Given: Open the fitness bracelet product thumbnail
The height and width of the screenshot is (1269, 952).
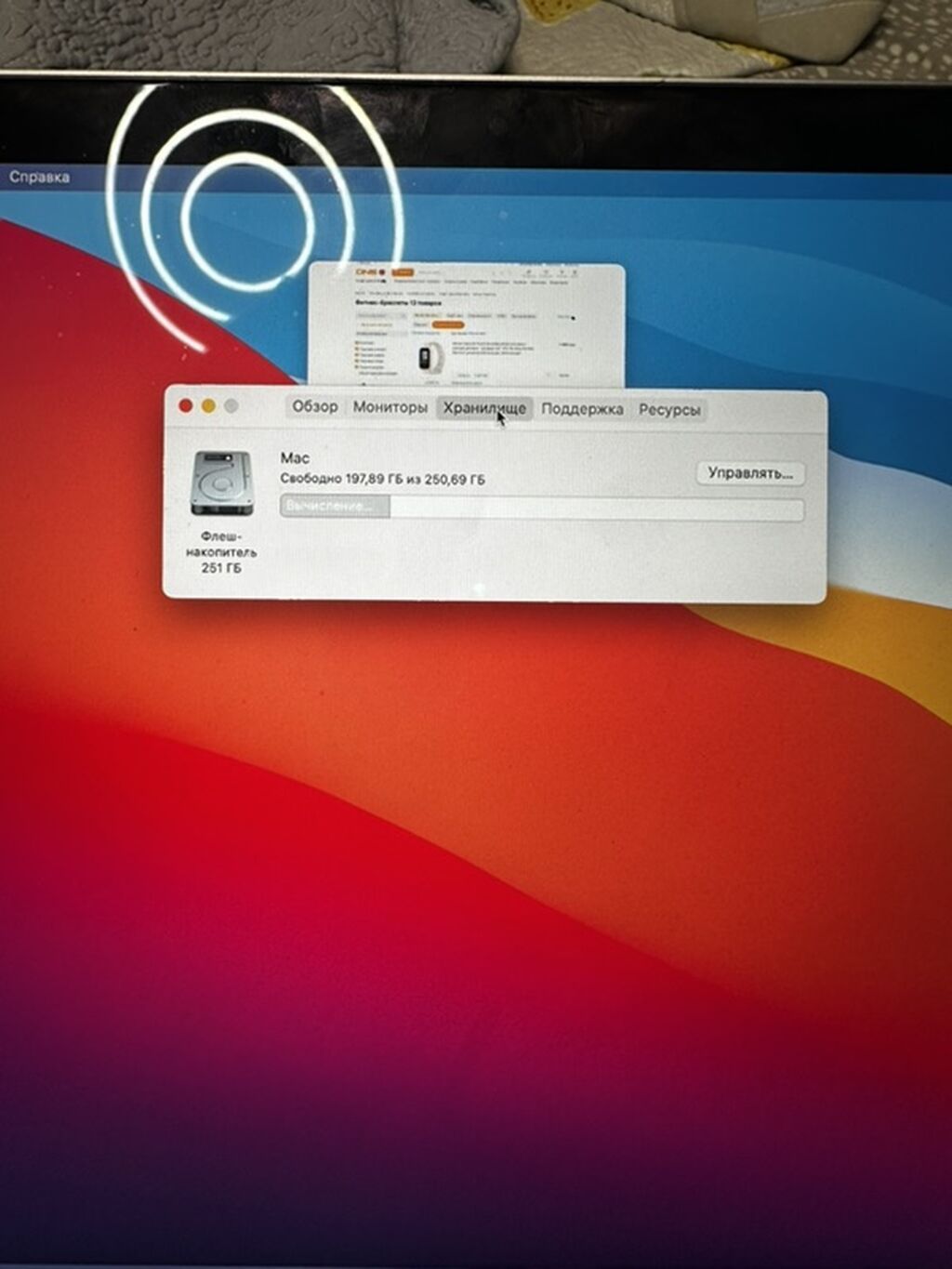Looking at the screenshot, I should pyautogui.click(x=430, y=358).
